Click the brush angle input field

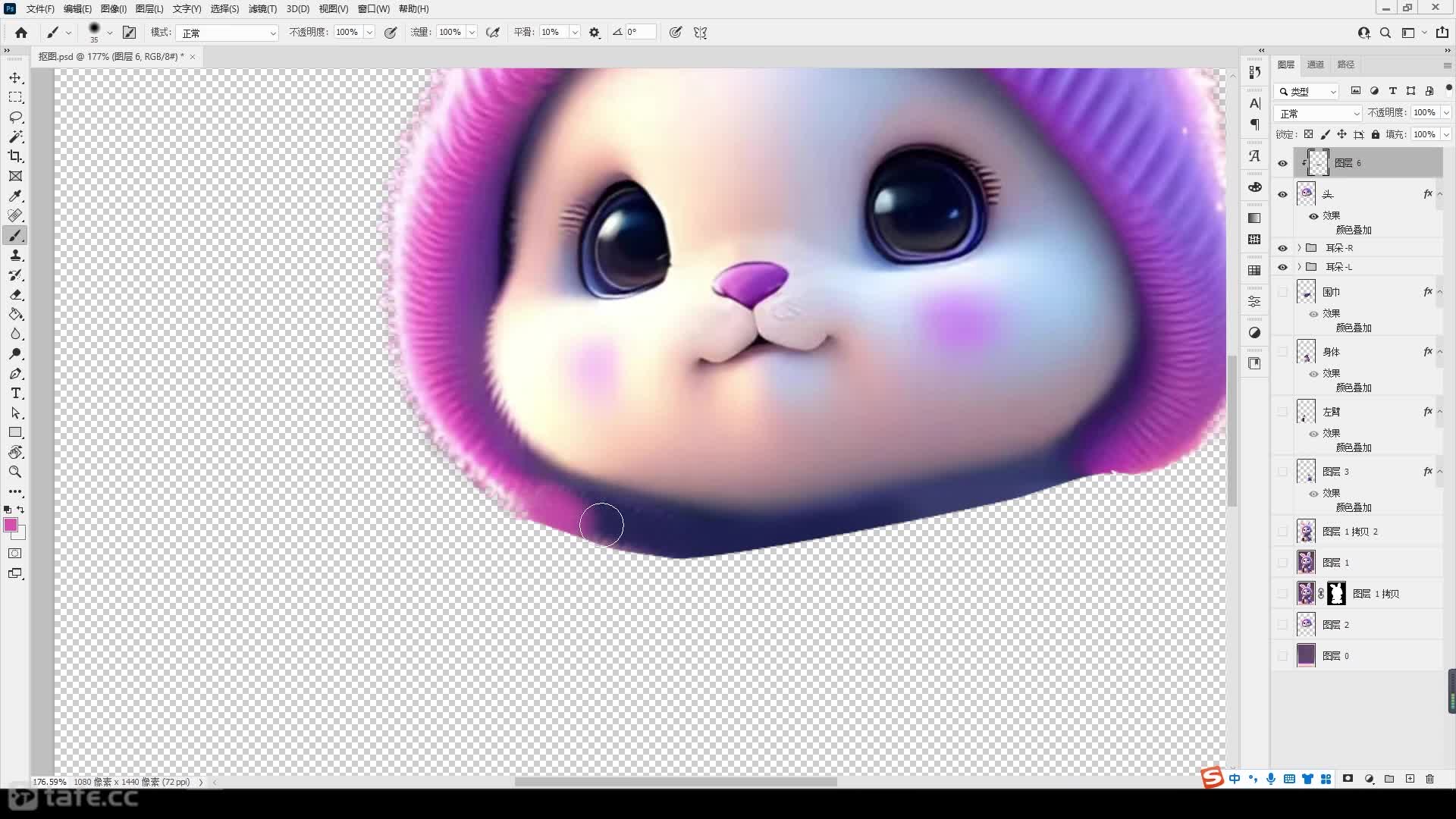(639, 33)
